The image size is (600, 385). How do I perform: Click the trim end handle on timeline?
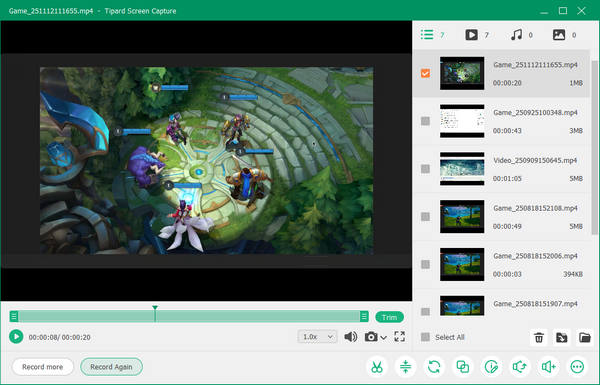[x=364, y=316]
